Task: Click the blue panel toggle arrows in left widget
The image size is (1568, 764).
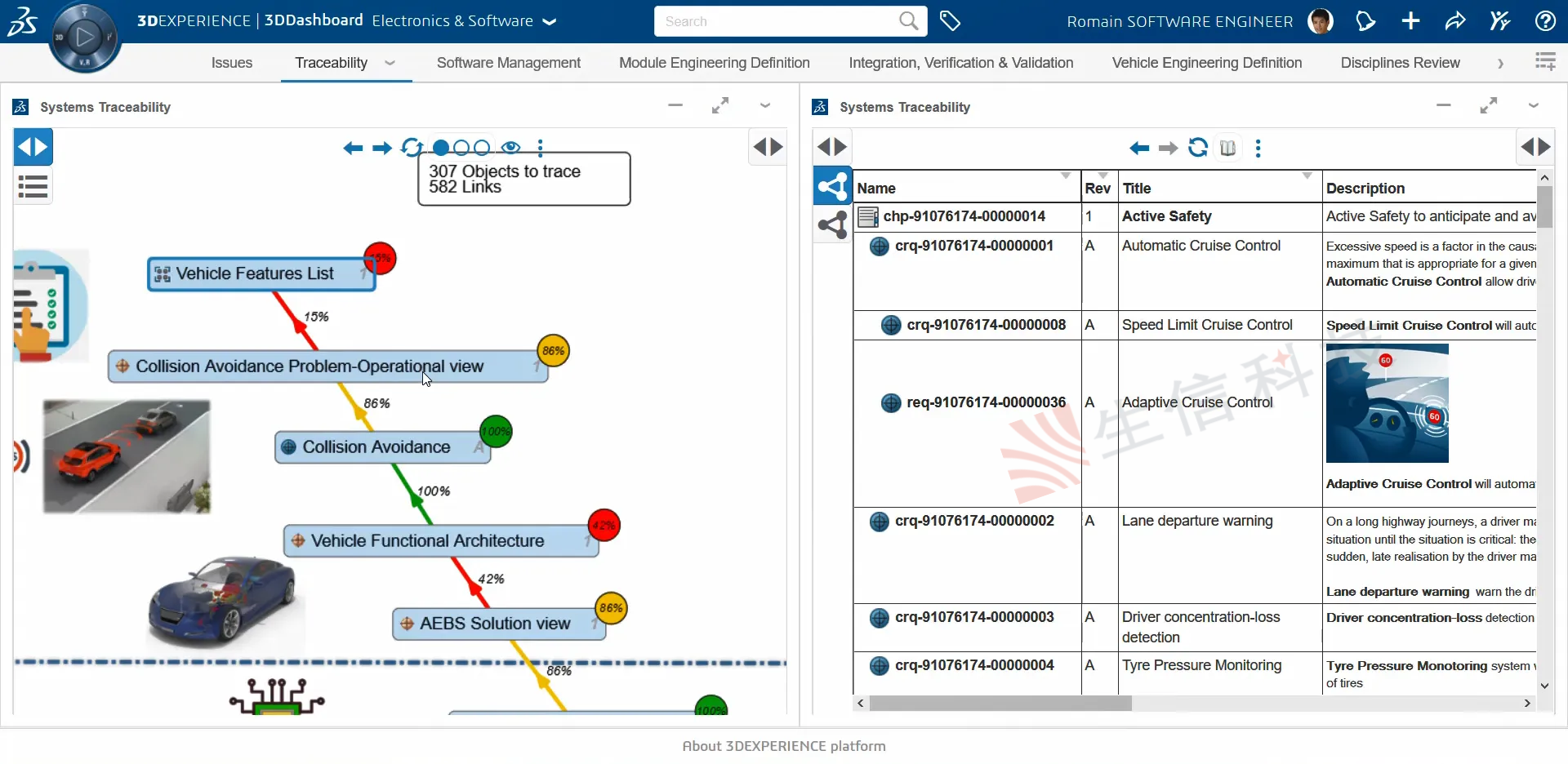Action: tap(33, 147)
